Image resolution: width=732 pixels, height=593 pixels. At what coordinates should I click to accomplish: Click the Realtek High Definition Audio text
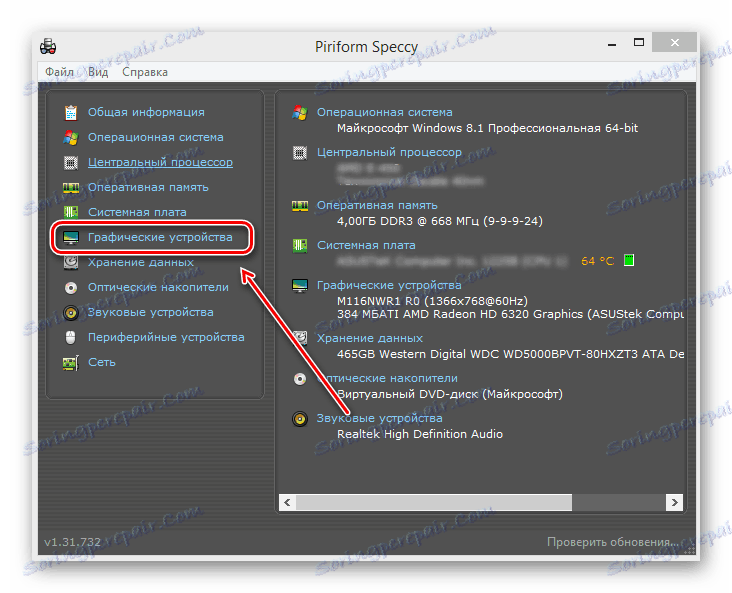420,434
